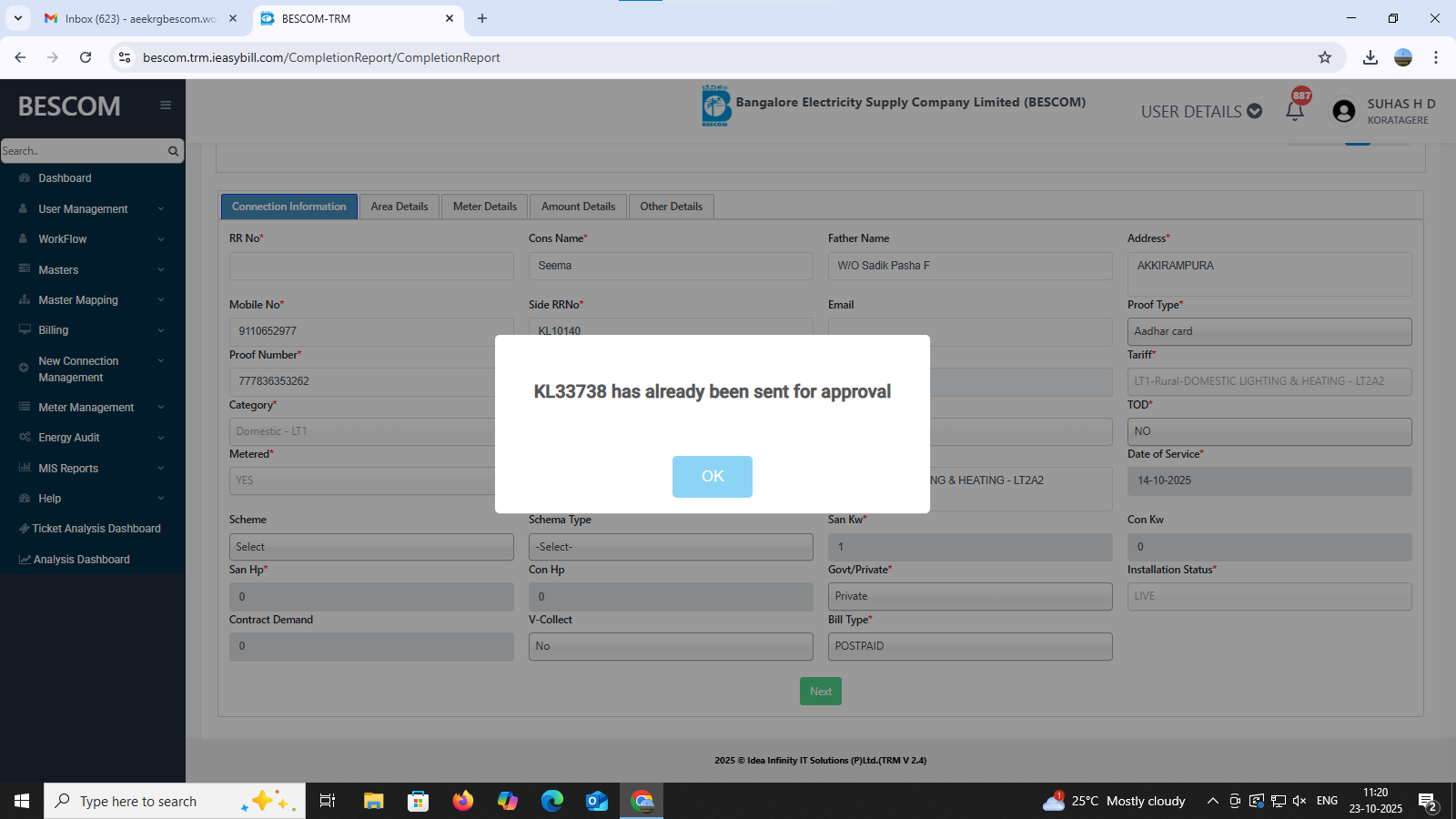Click the green Next button
The image size is (1456, 819).
821,692
